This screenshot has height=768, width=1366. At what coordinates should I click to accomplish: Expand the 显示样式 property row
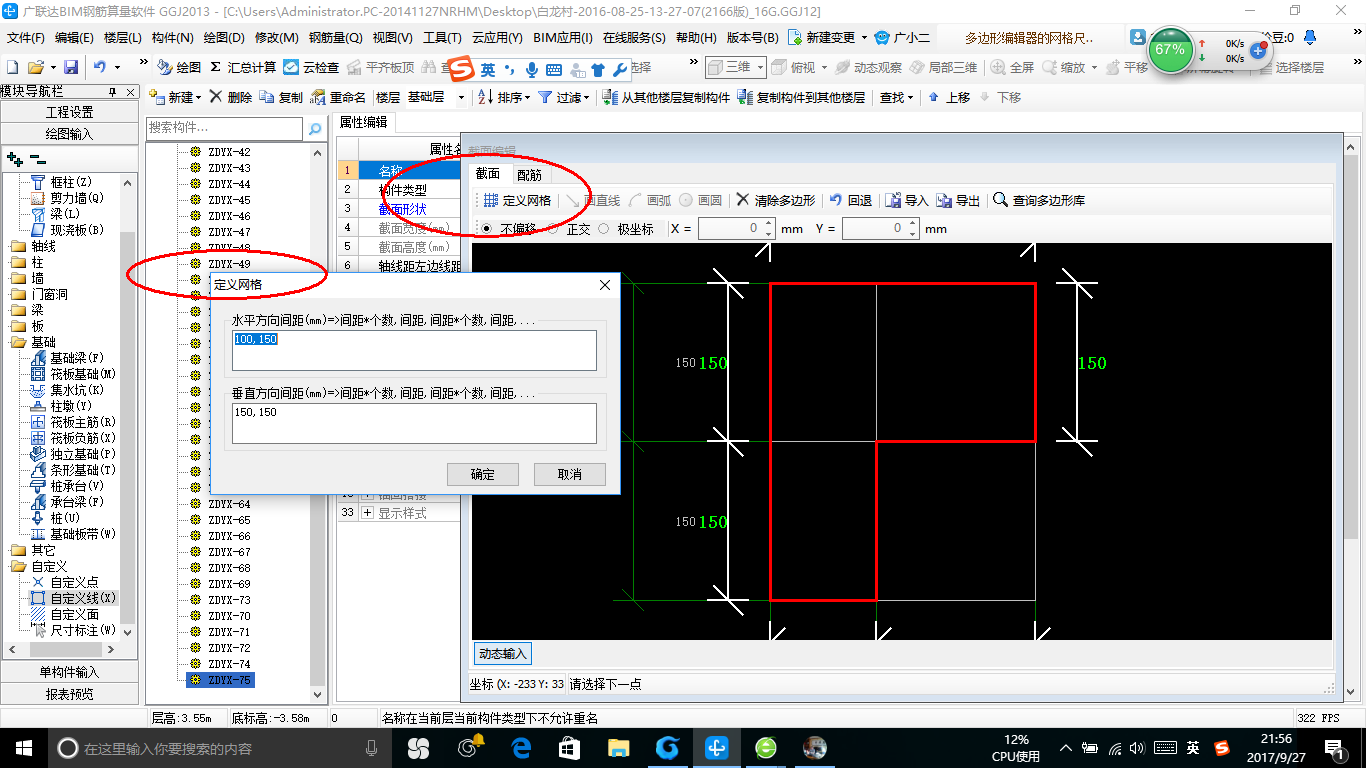click(x=367, y=513)
